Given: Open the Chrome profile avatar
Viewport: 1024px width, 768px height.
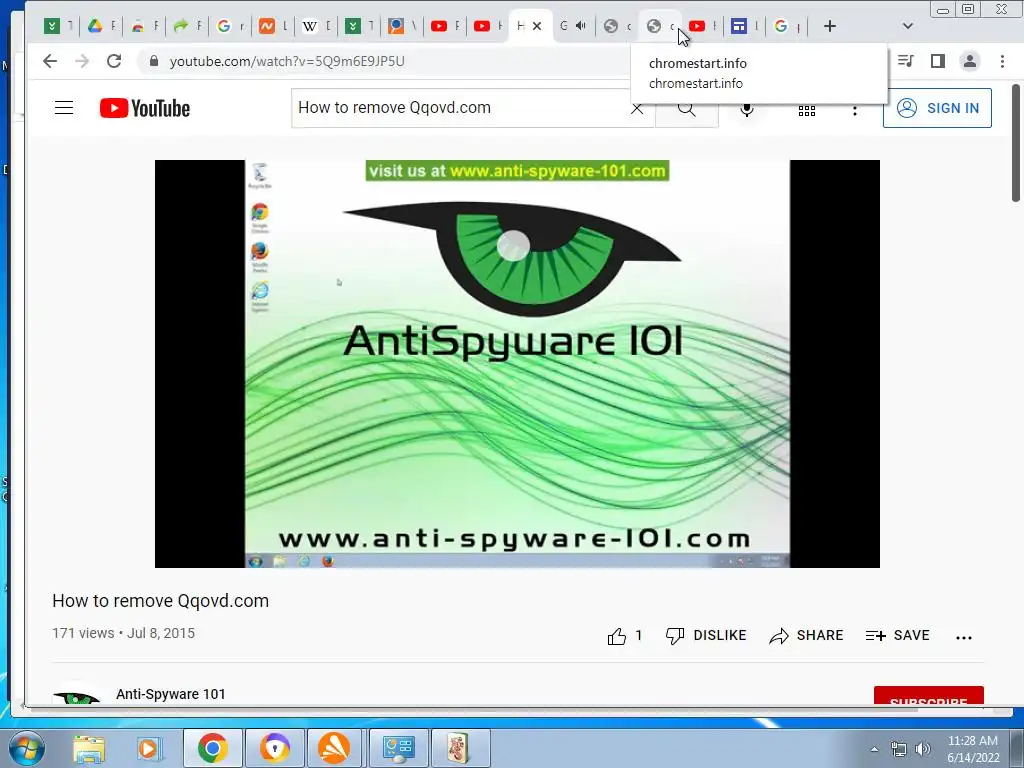Looking at the screenshot, I should click(970, 61).
